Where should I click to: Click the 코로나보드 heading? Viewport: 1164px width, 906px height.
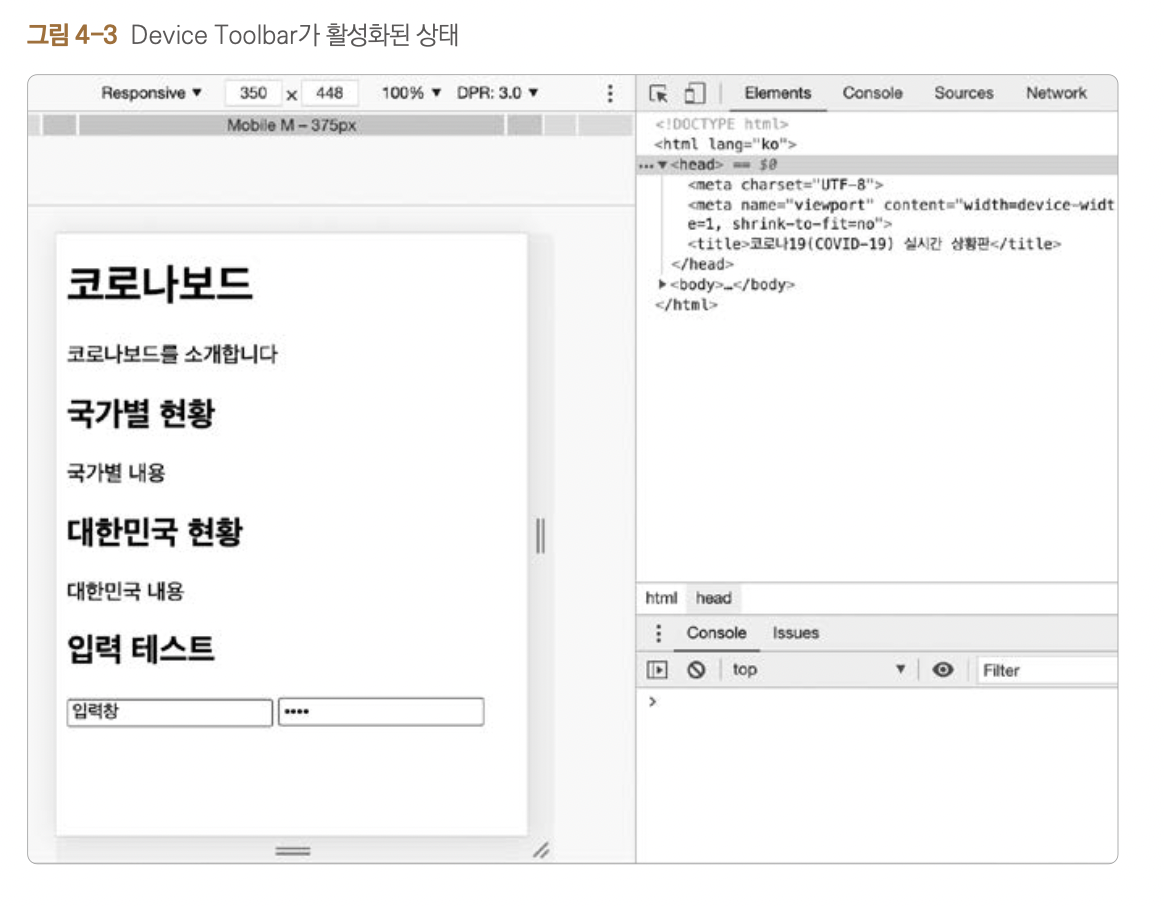point(160,284)
